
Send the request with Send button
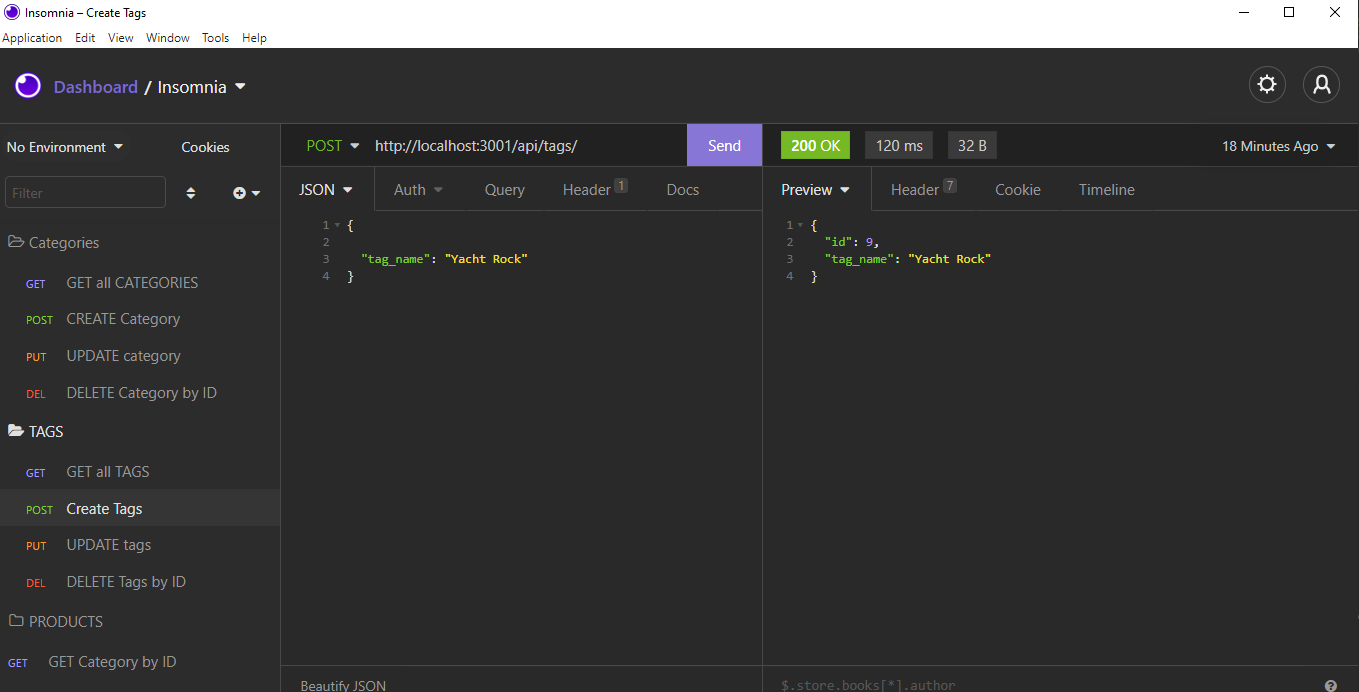(724, 145)
